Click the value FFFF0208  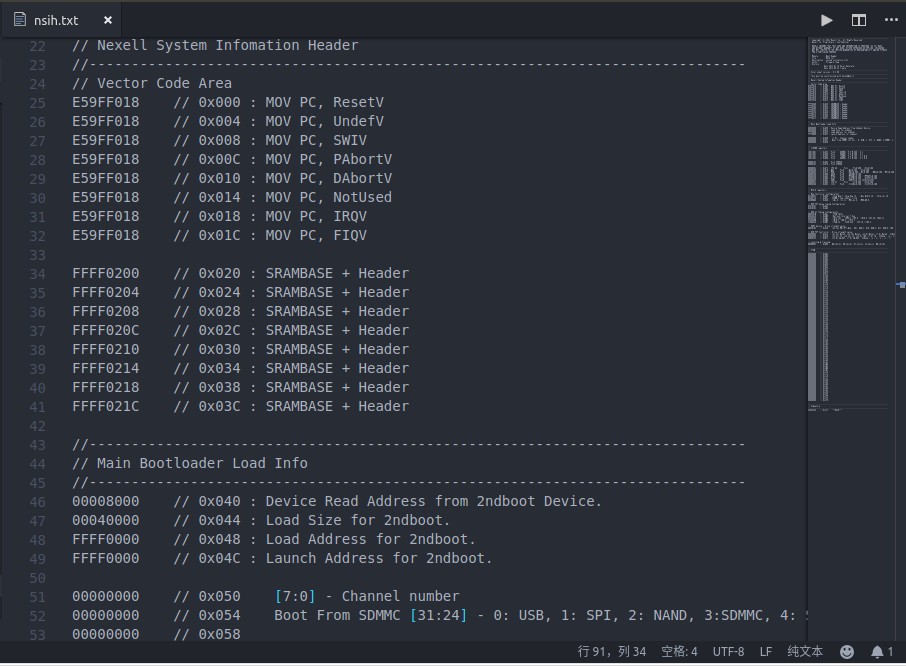[x=106, y=311]
